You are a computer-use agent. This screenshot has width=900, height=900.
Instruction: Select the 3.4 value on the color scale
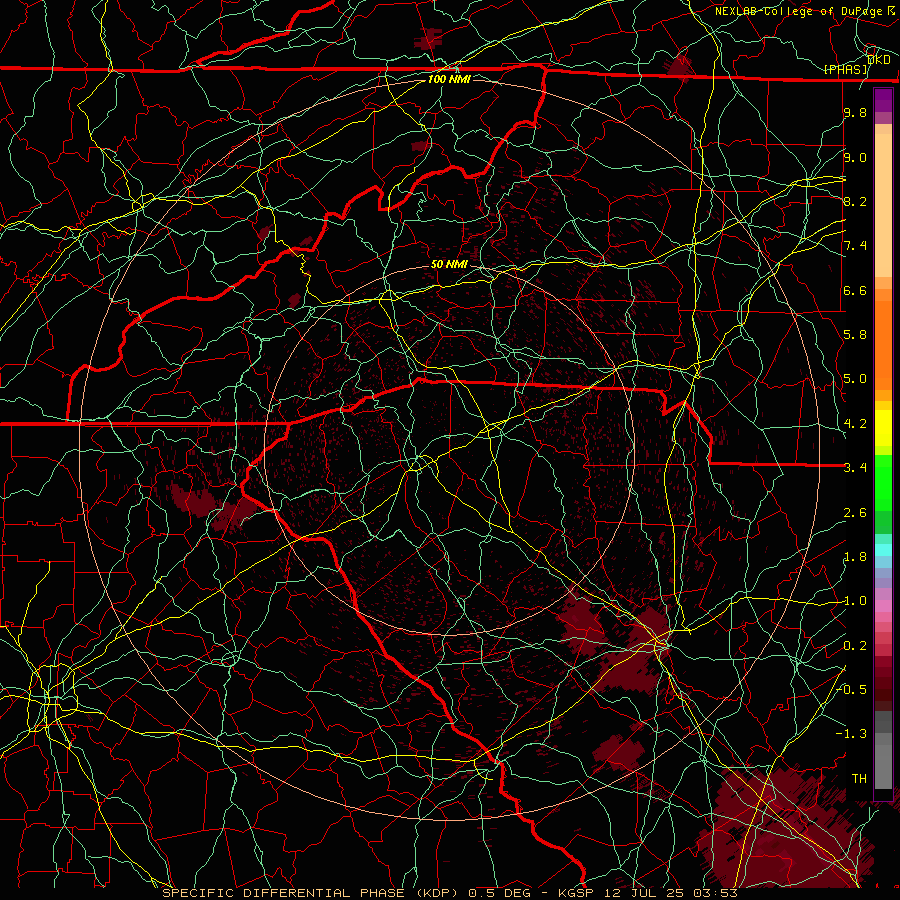tap(855, 468)
